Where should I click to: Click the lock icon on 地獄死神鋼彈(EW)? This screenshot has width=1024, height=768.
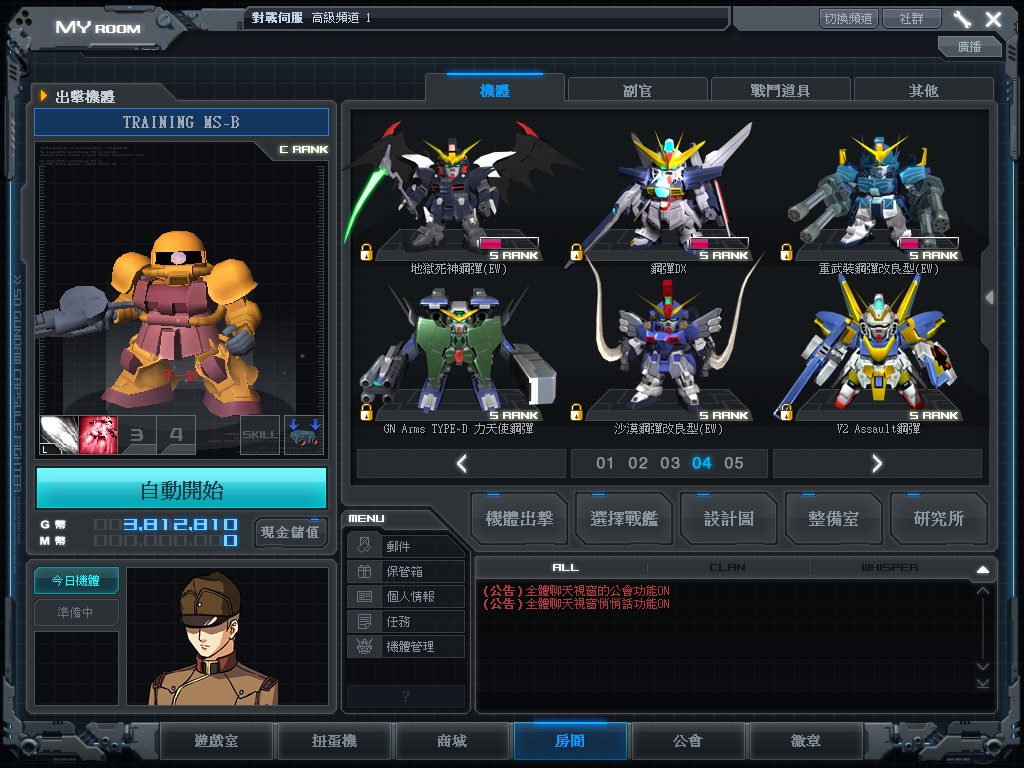click(366, 252)
